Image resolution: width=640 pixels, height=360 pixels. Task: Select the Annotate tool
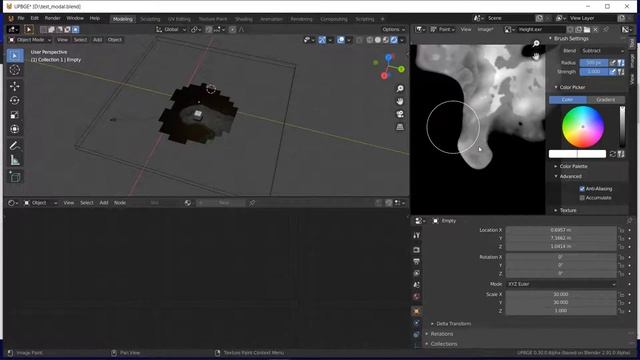coord(15,145)
